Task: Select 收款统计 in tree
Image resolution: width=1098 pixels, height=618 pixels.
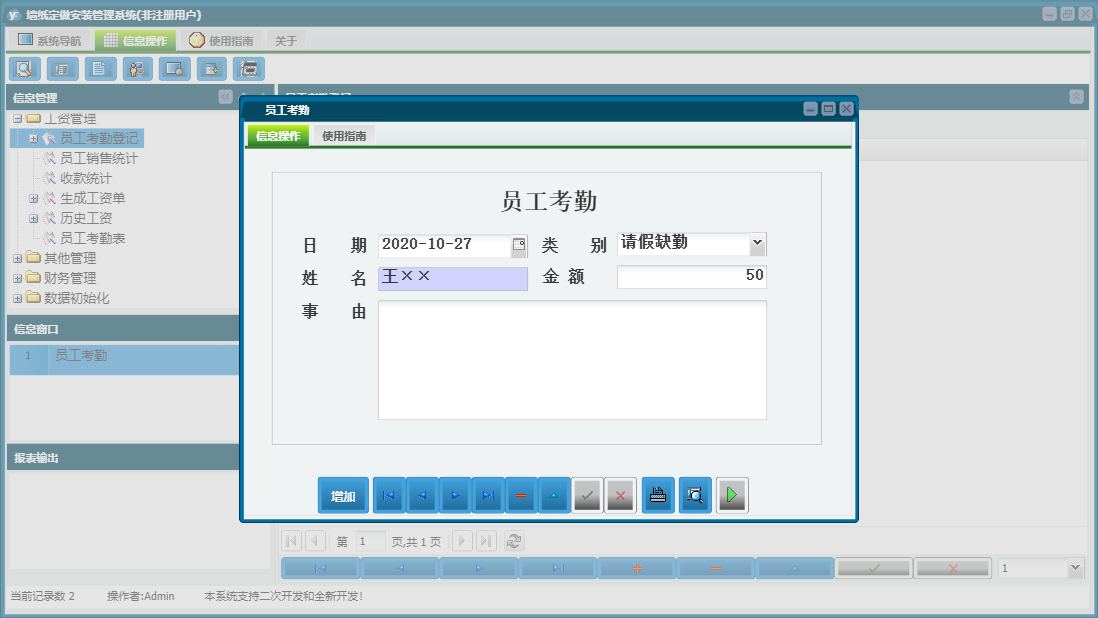Action: (86, 178)
